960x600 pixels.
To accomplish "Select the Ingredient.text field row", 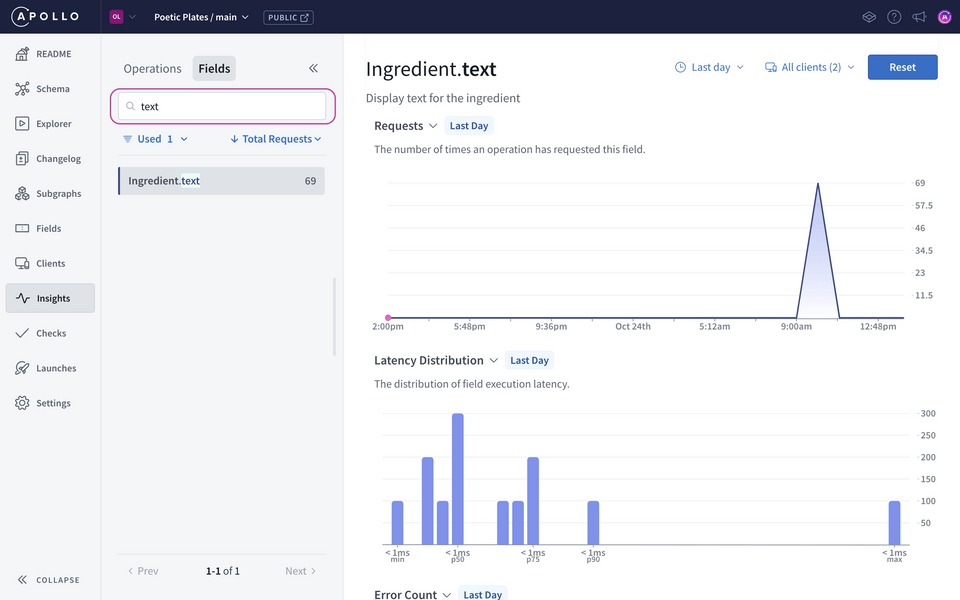I will click(222, 181).
